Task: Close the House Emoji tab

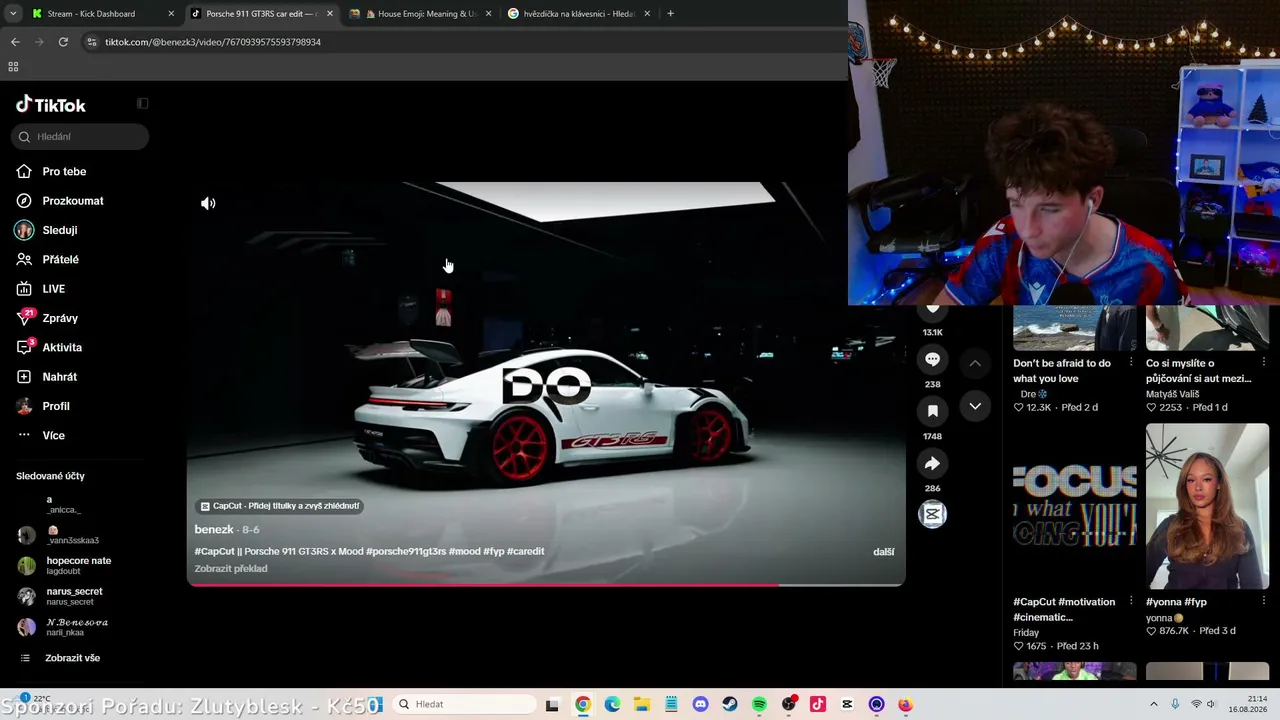Action: point(487,14)
